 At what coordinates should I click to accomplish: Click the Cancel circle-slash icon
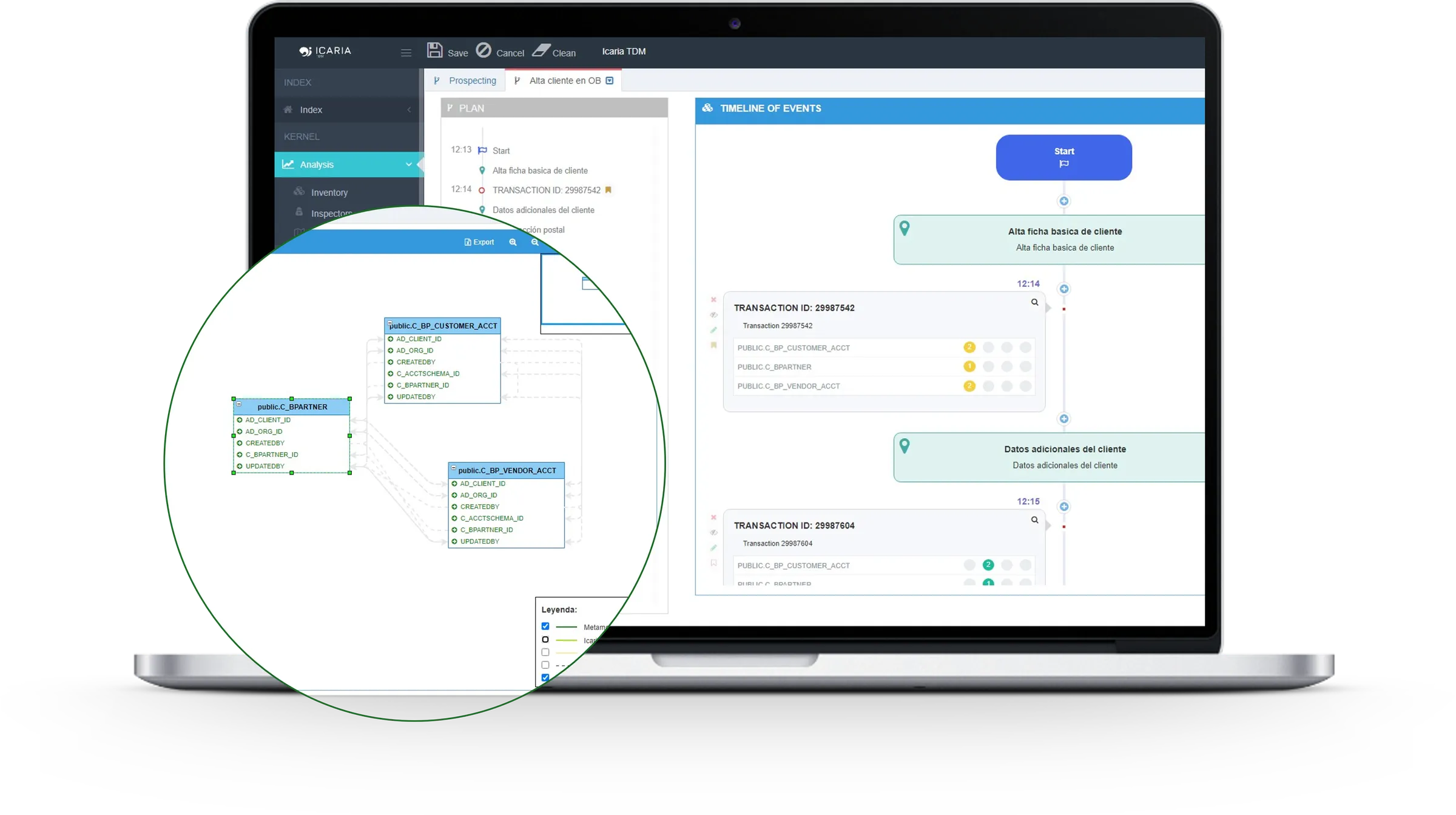(x=484, y=50)
